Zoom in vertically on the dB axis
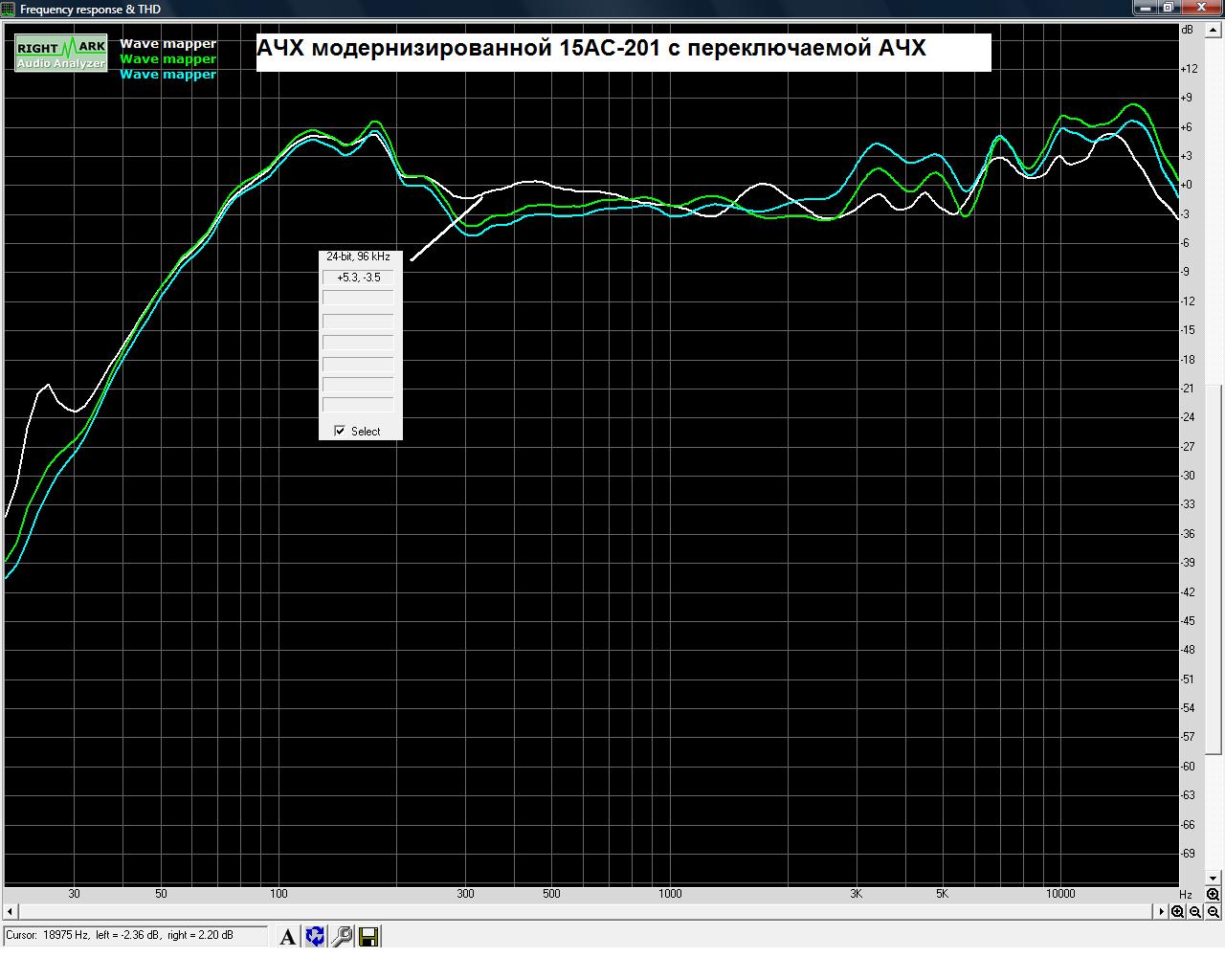Viewport: 1225px width, 980px height. pos(1213,895)
